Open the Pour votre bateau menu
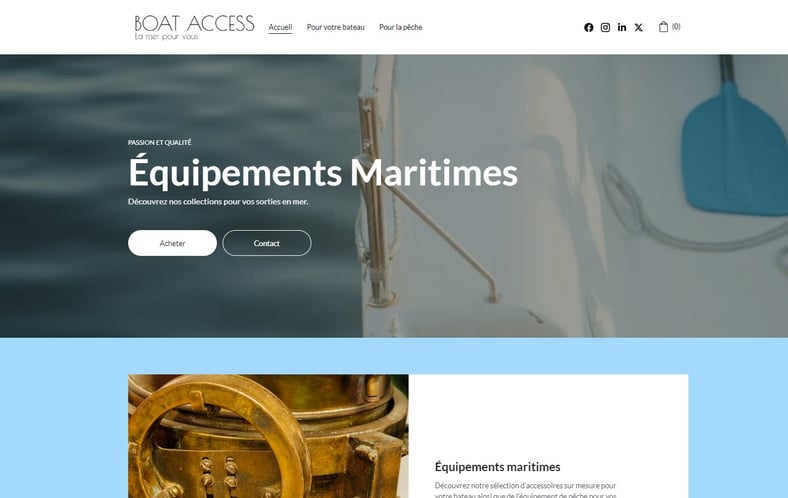Screen dimensions: 788x498 click(336, 27)
